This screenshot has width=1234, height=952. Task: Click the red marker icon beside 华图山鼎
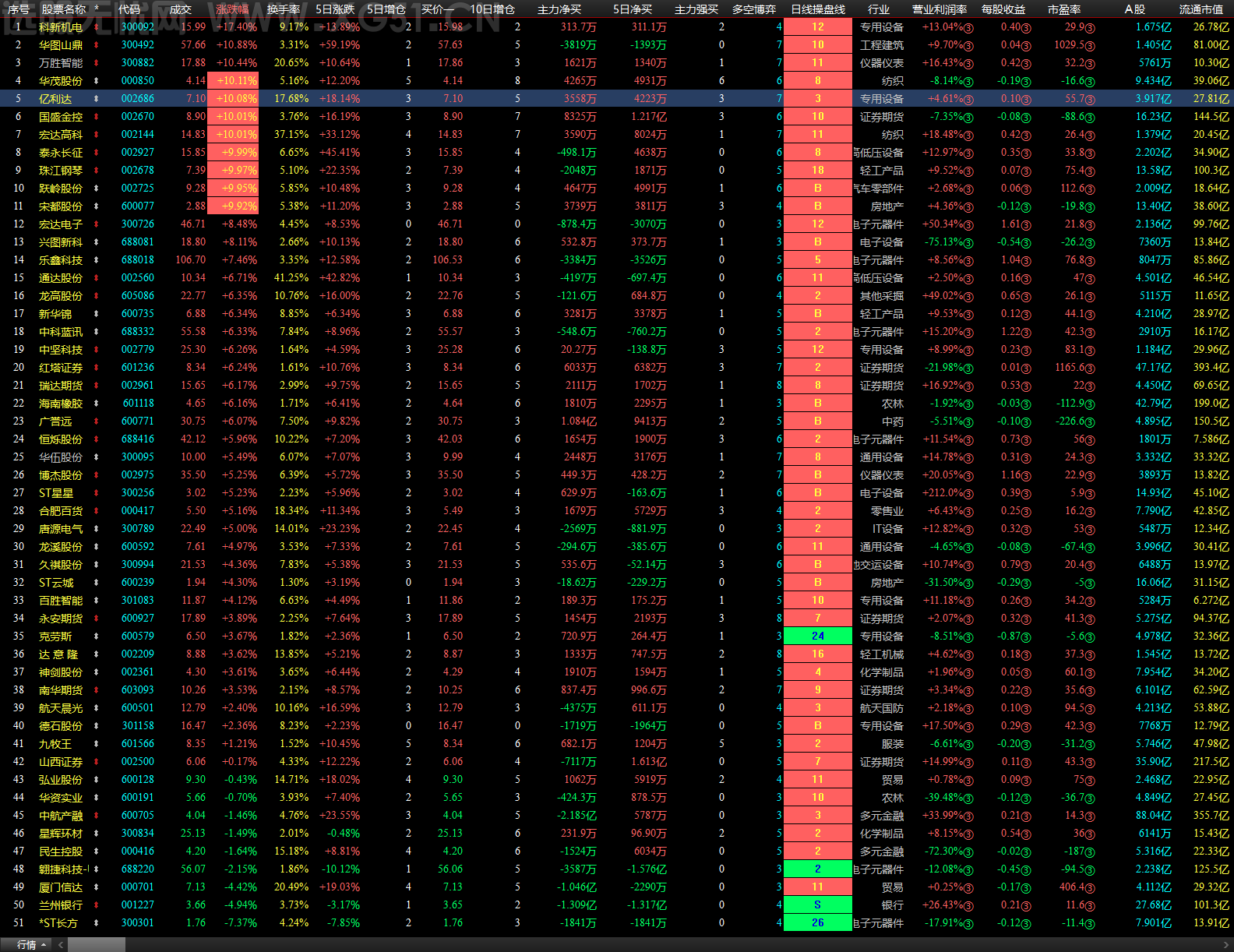[96, 45]
